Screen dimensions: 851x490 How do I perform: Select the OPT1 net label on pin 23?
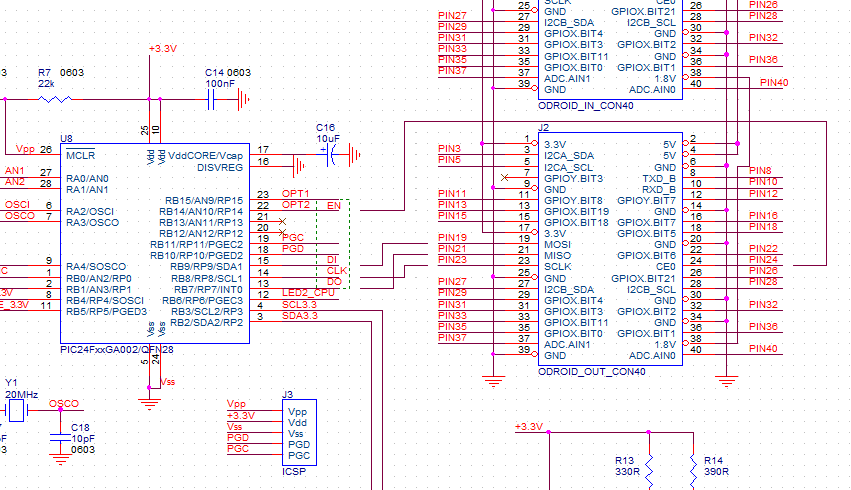[x=295, y=194]
